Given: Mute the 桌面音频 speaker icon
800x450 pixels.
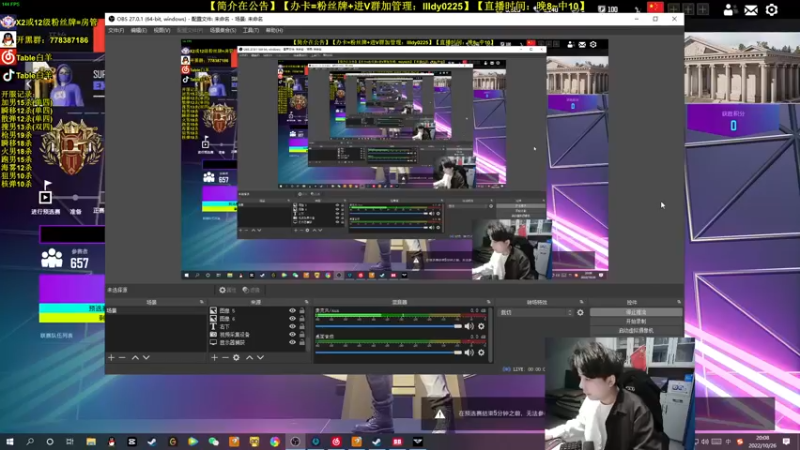Looking at the screenshot, I should pos(469,353).
